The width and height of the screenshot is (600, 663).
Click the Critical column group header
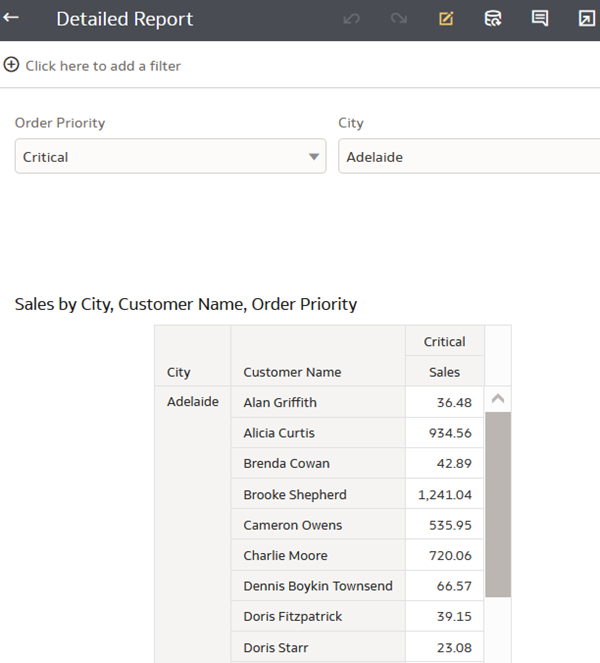pyautogui.click(x=444, y=341)
